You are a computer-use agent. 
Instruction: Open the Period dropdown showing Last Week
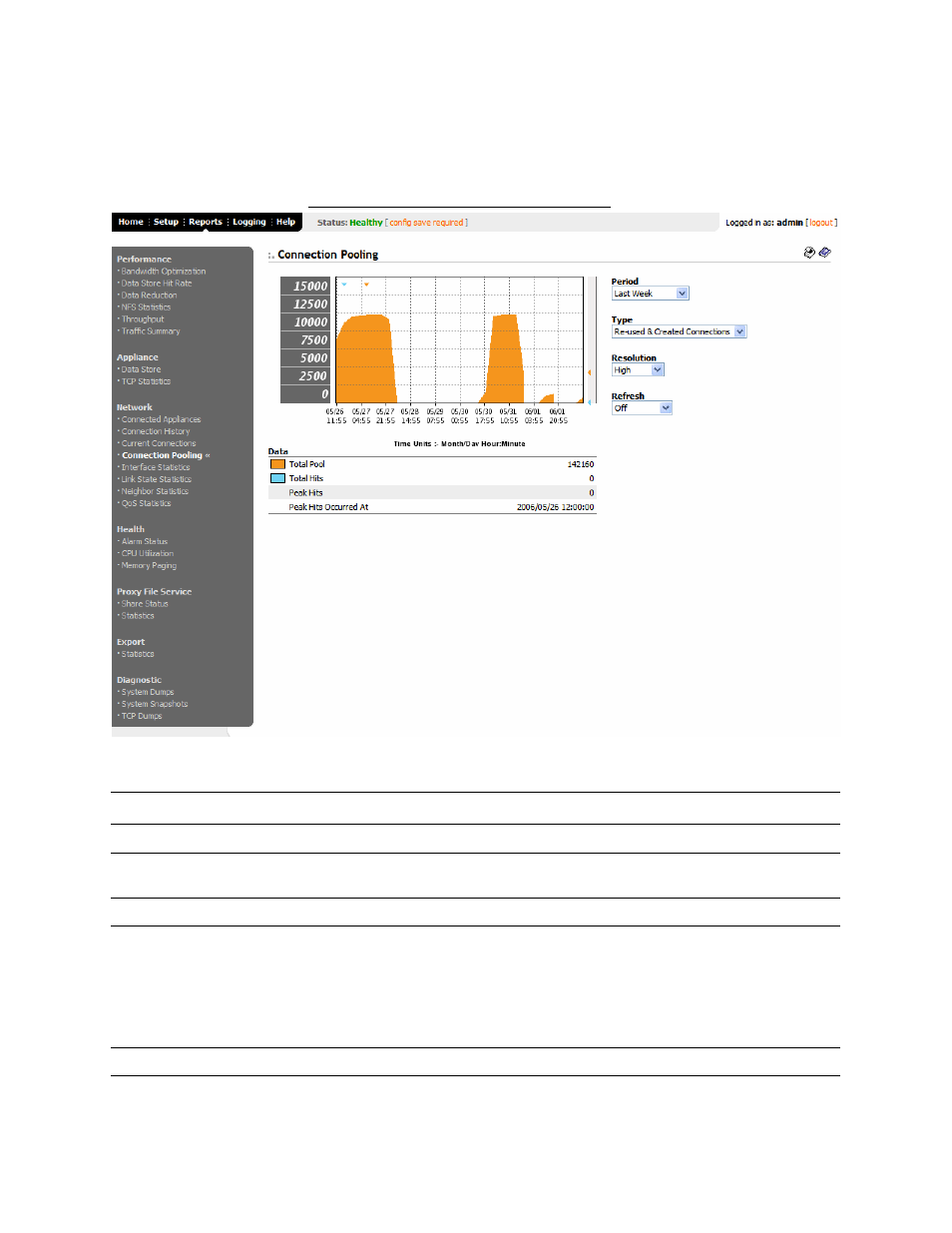pyautogui.click(x=651, y=294)
